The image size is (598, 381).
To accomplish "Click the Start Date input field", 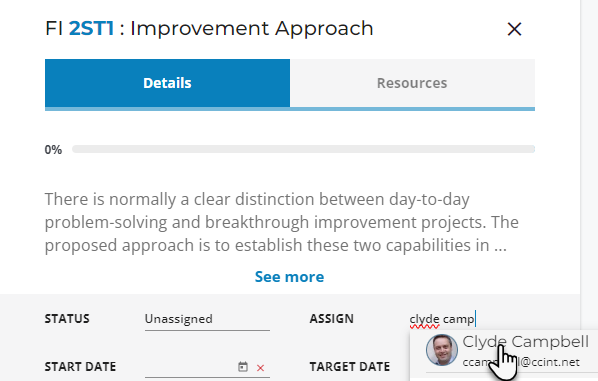I will (190, 367).
